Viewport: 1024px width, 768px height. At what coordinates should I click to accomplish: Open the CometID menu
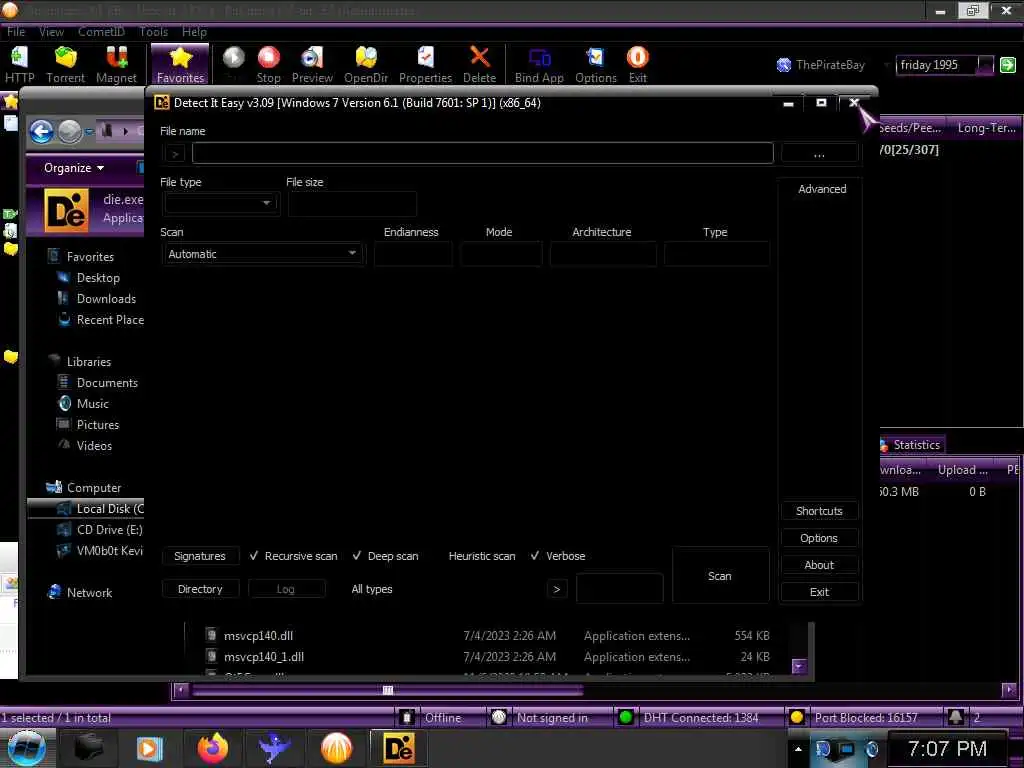point(101,31)
